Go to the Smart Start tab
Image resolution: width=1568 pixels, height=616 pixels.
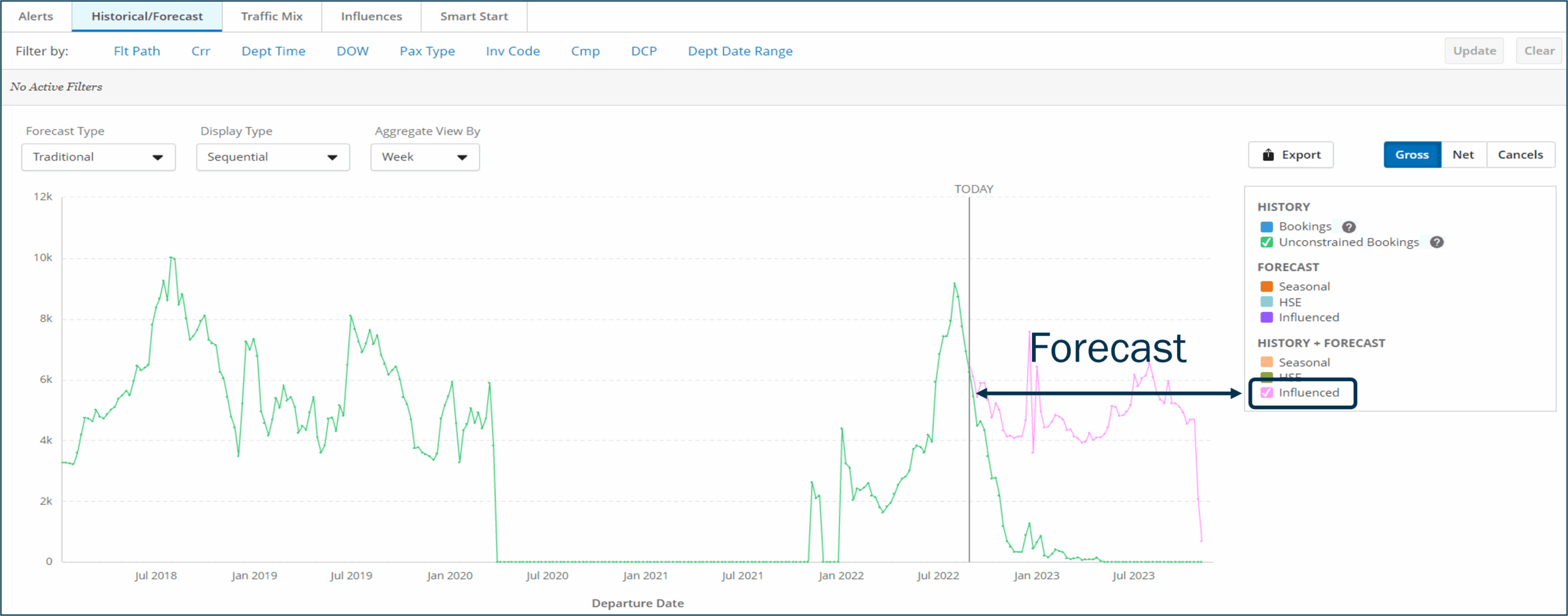tap(473, 17)
